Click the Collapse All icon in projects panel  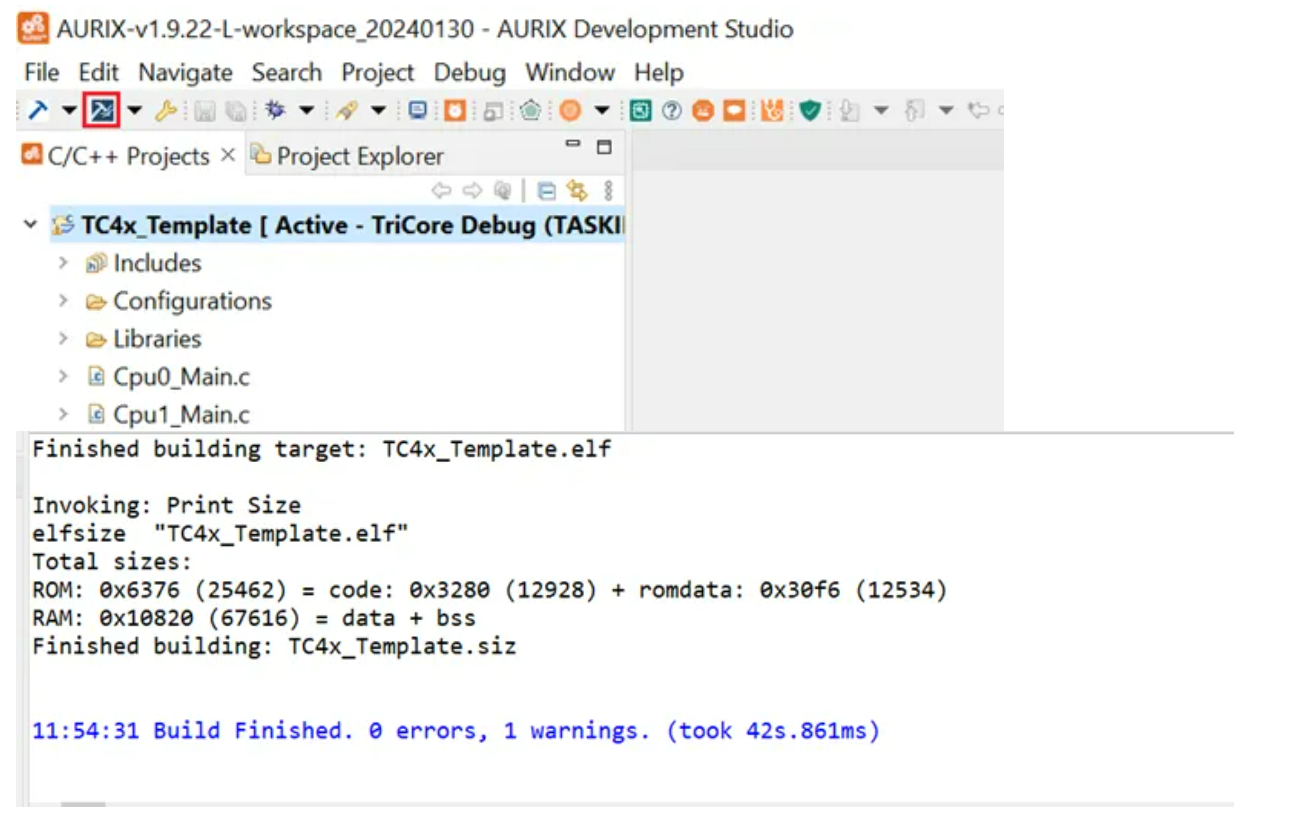[546, 190]
